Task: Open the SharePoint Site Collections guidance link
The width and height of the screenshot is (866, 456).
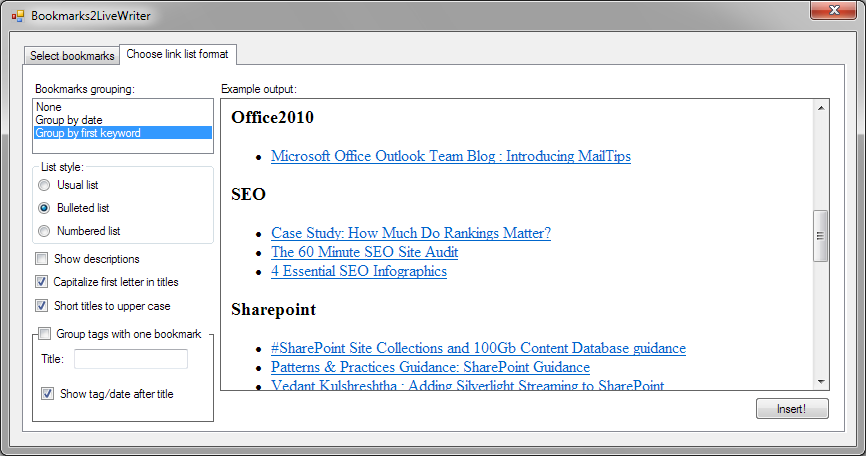Action: (x=478, y=348)
